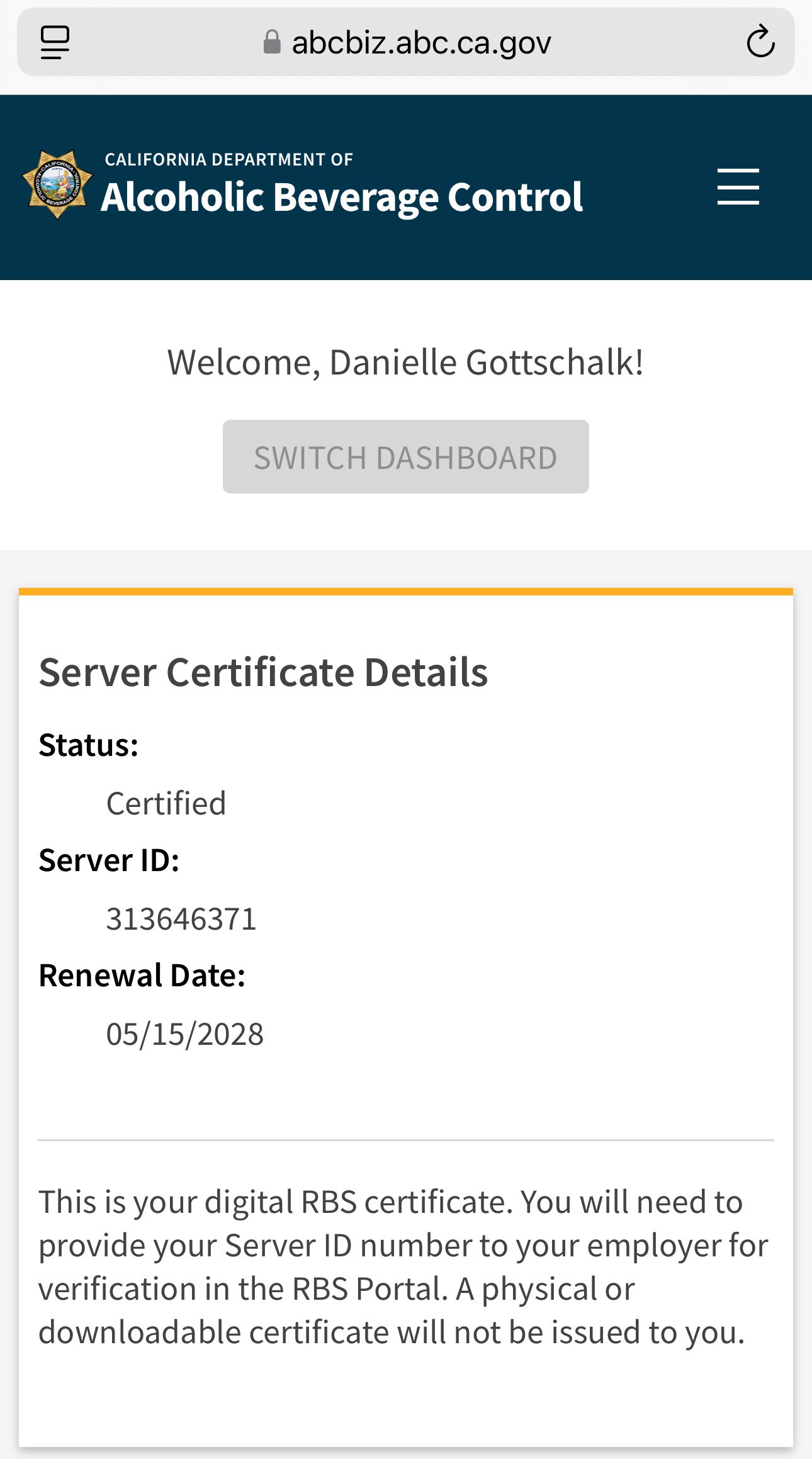Tap the digital RBS certificate notice paragraph
Screen dimensions: 812x1459
(403, 1266)
